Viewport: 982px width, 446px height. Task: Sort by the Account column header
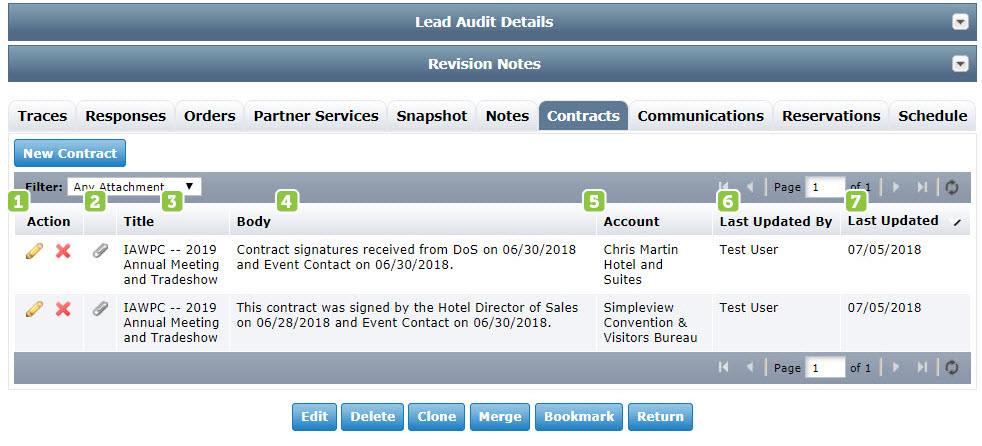[654, 221]
